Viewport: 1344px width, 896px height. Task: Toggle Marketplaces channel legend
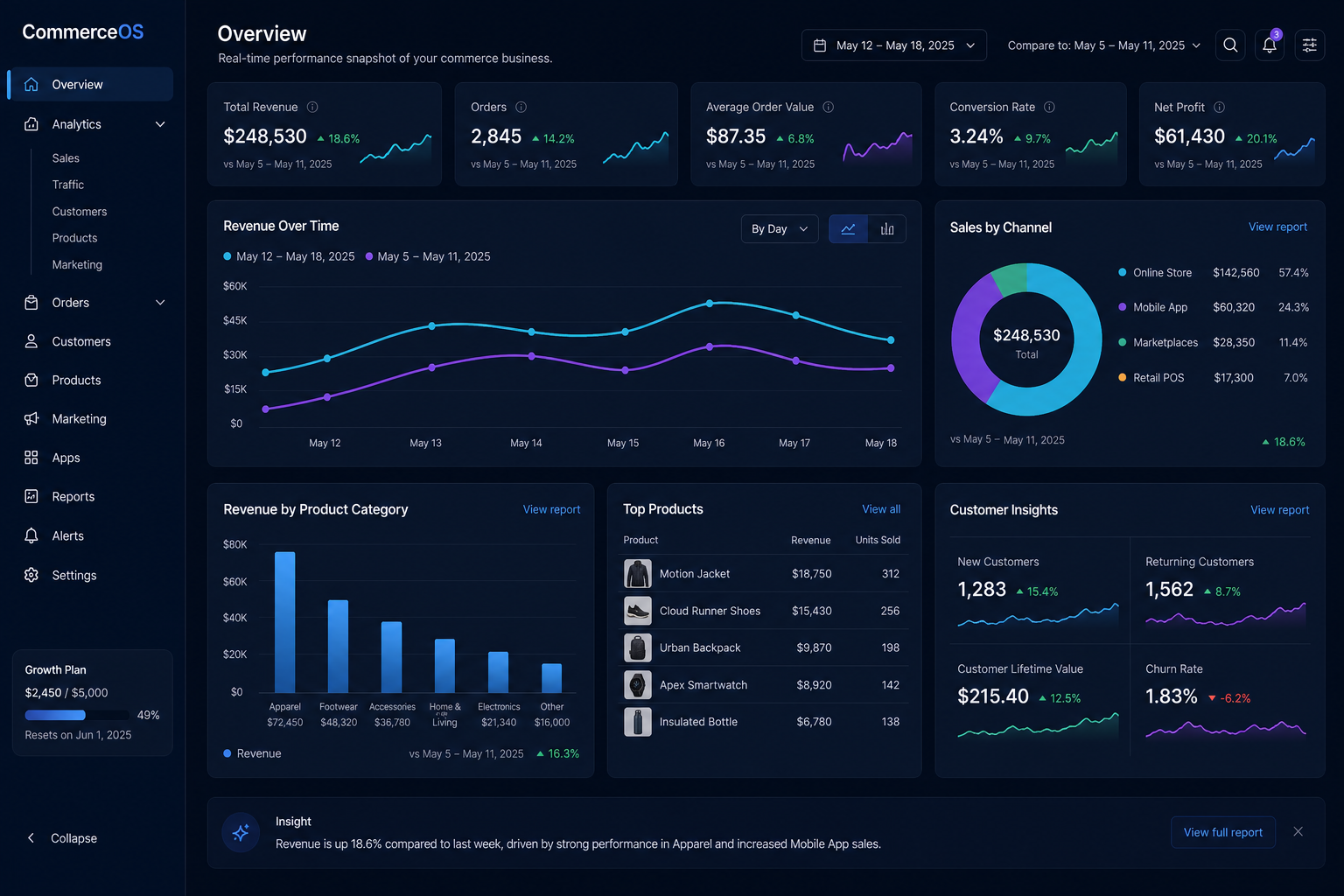tap(1158, 342)
